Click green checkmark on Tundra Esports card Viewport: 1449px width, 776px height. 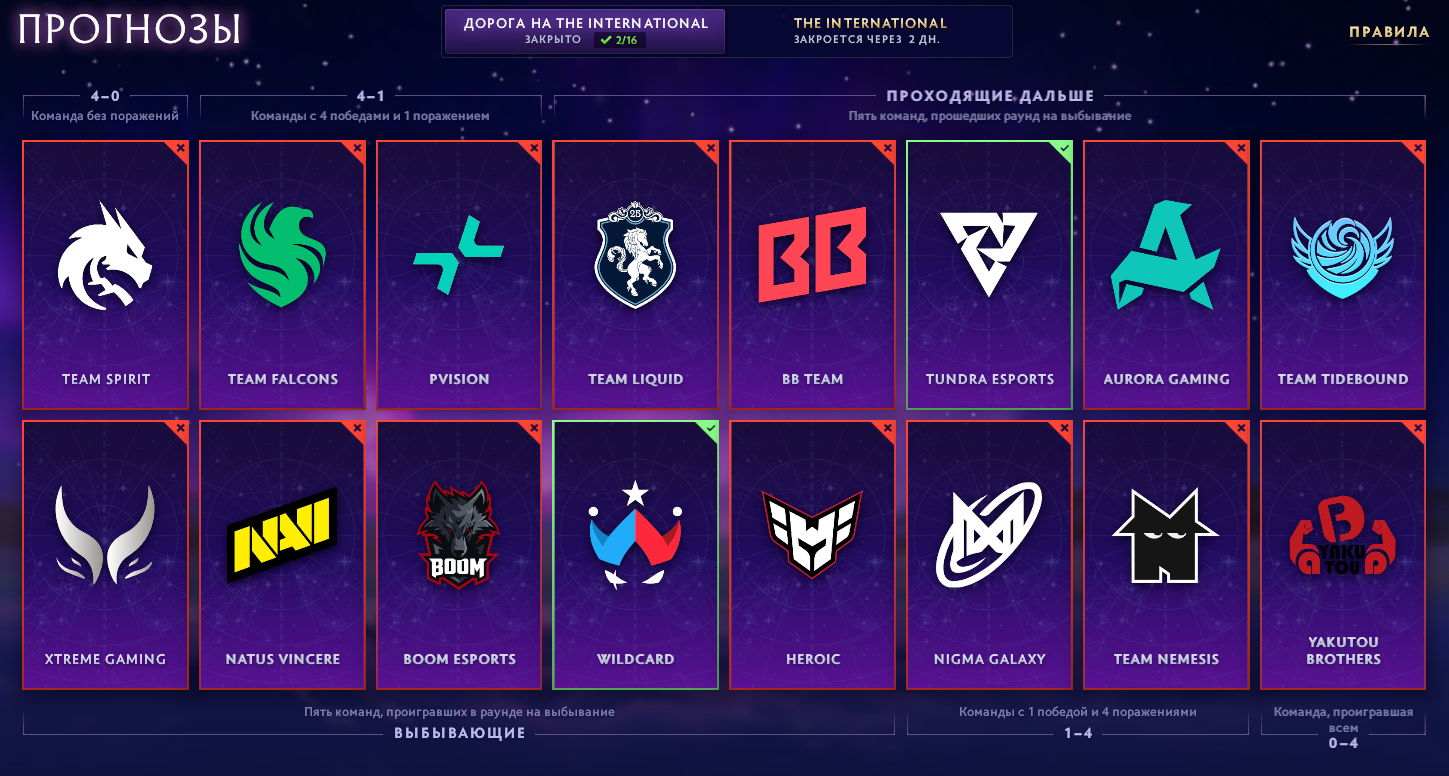tap(1063, 148)
